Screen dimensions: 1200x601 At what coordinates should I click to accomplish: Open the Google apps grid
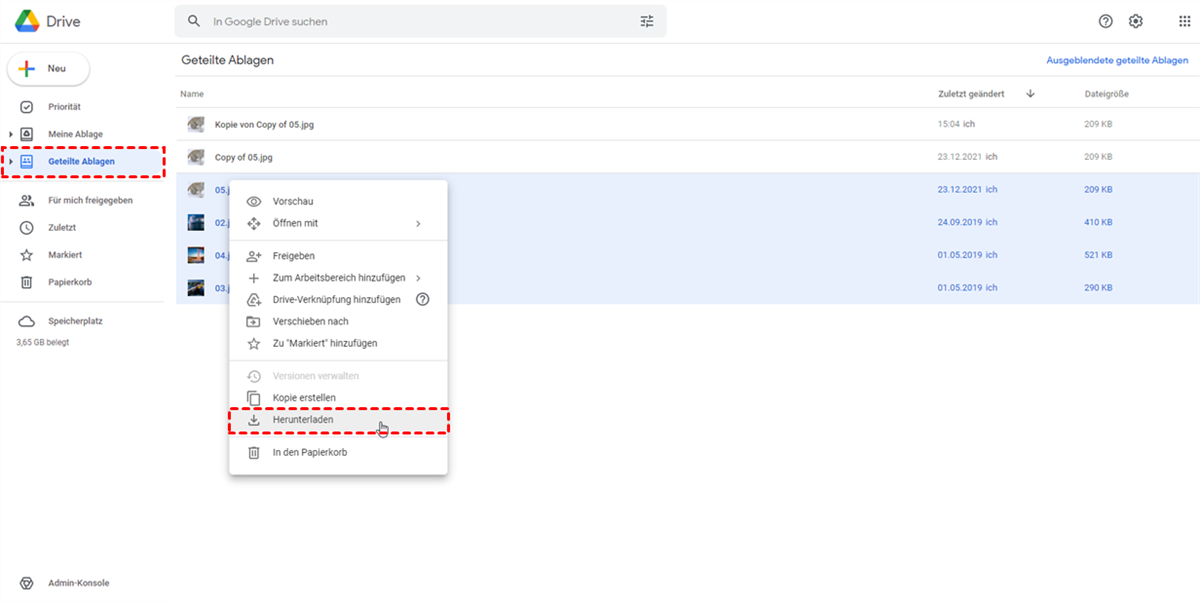point(1185,21)
